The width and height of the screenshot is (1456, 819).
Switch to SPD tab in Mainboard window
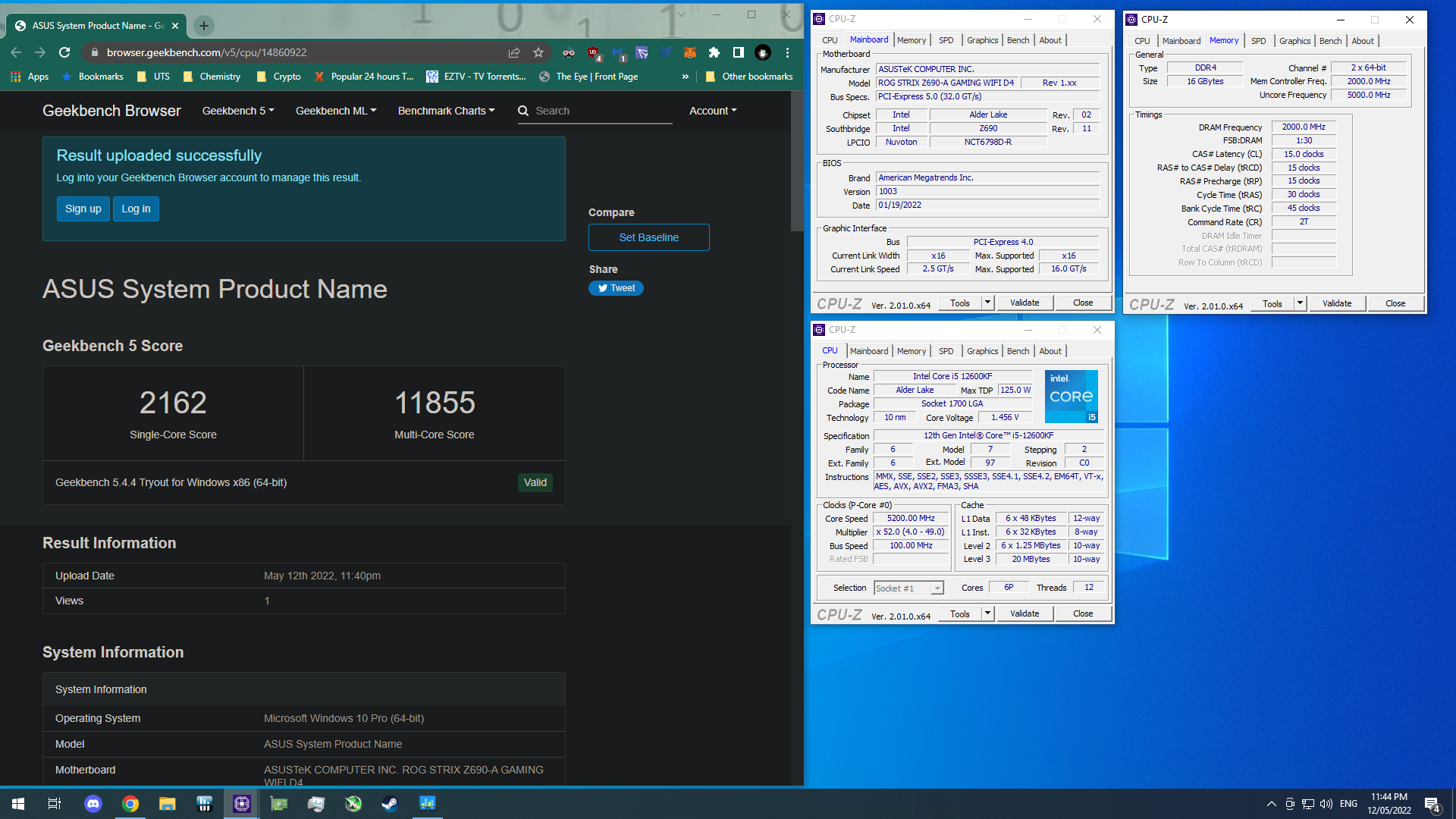[946, 40]
